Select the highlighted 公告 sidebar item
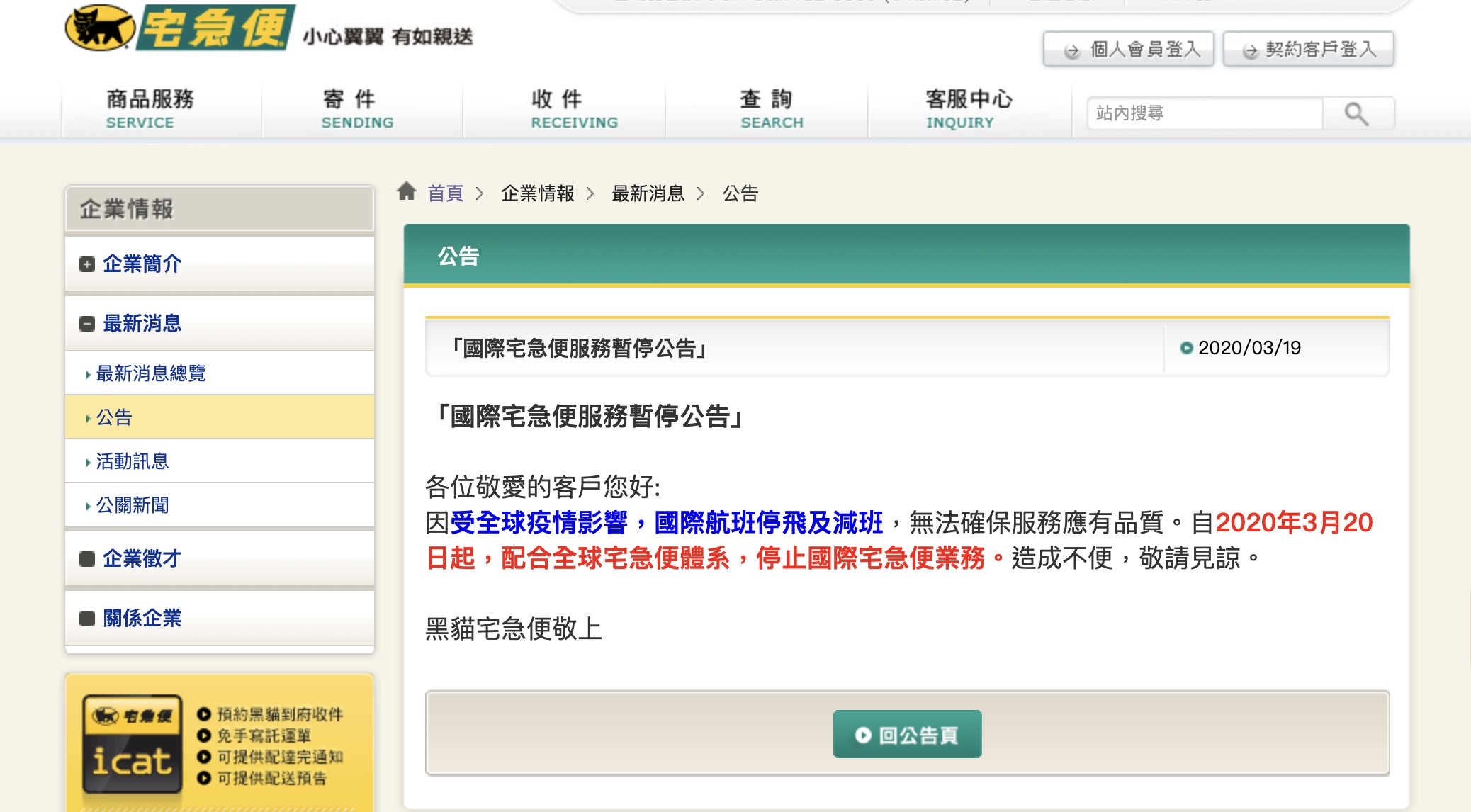Screen dimensions: 1471x812 (x=114, y=417)
